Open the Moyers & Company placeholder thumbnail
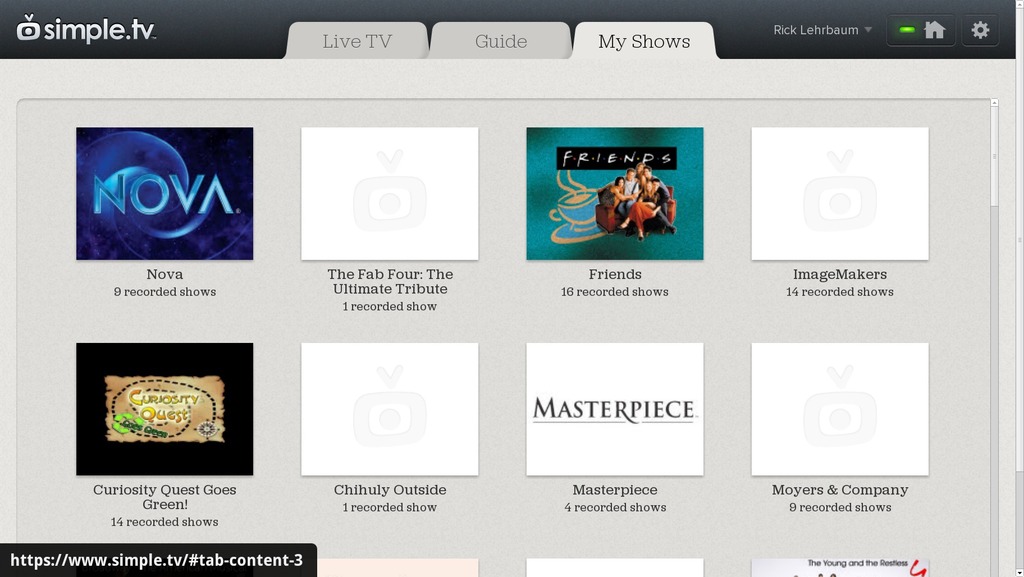 840,409
